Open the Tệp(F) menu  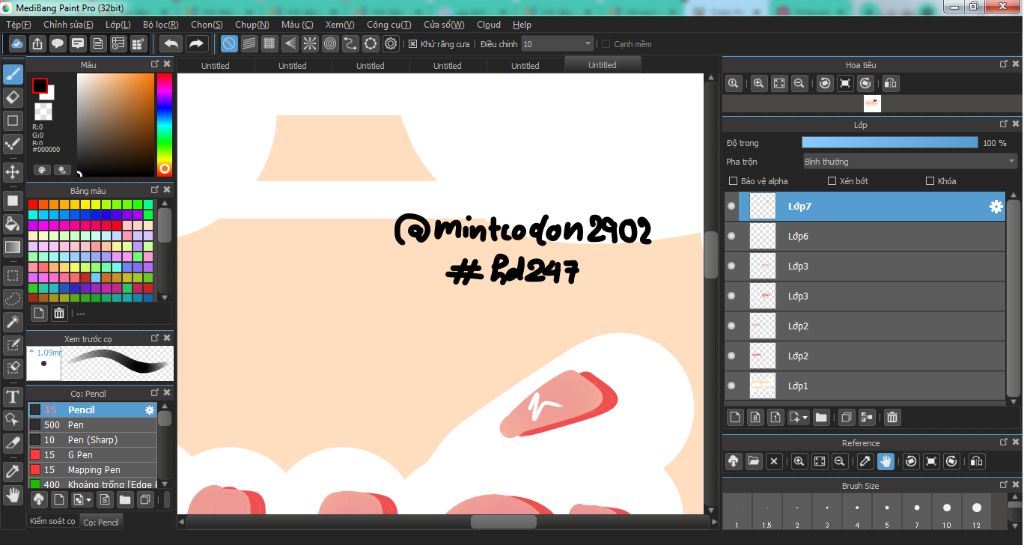[x=19, y=24]
